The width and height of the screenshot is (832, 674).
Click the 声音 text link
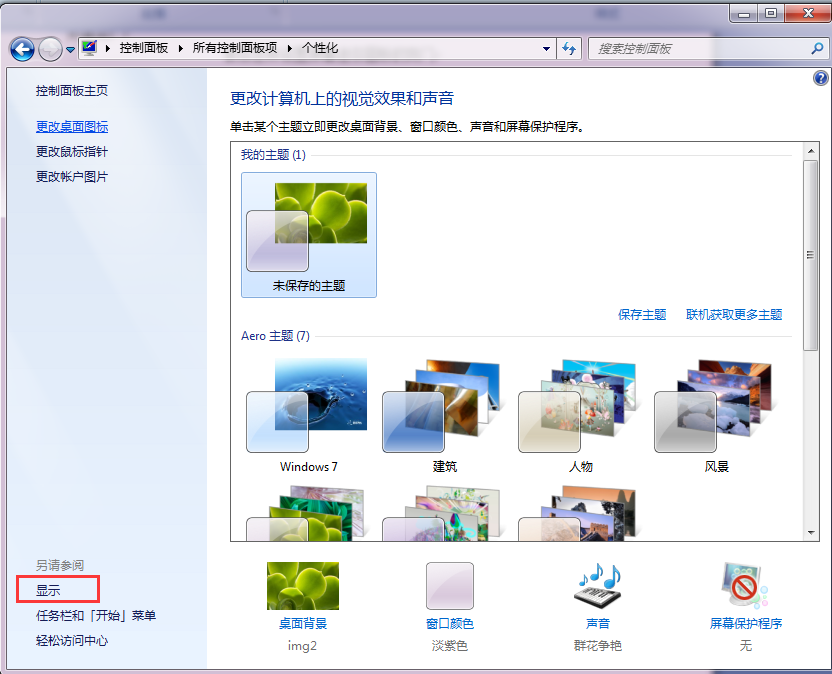598,624
